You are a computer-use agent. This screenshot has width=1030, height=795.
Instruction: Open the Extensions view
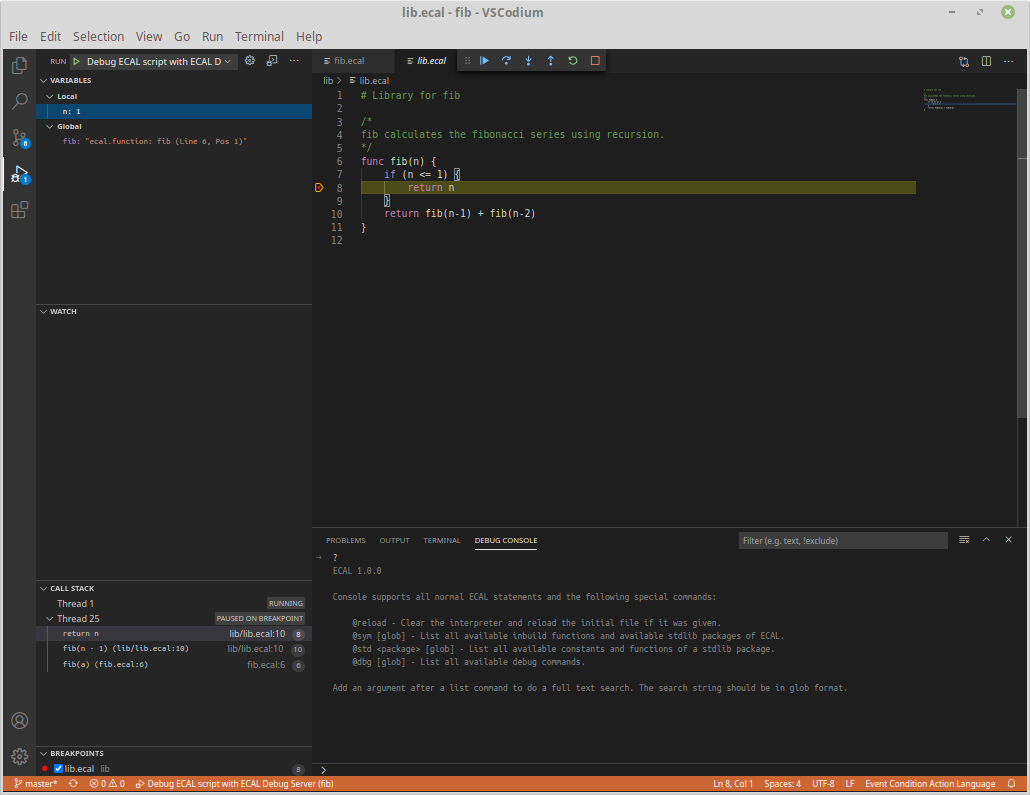point(19,210)
